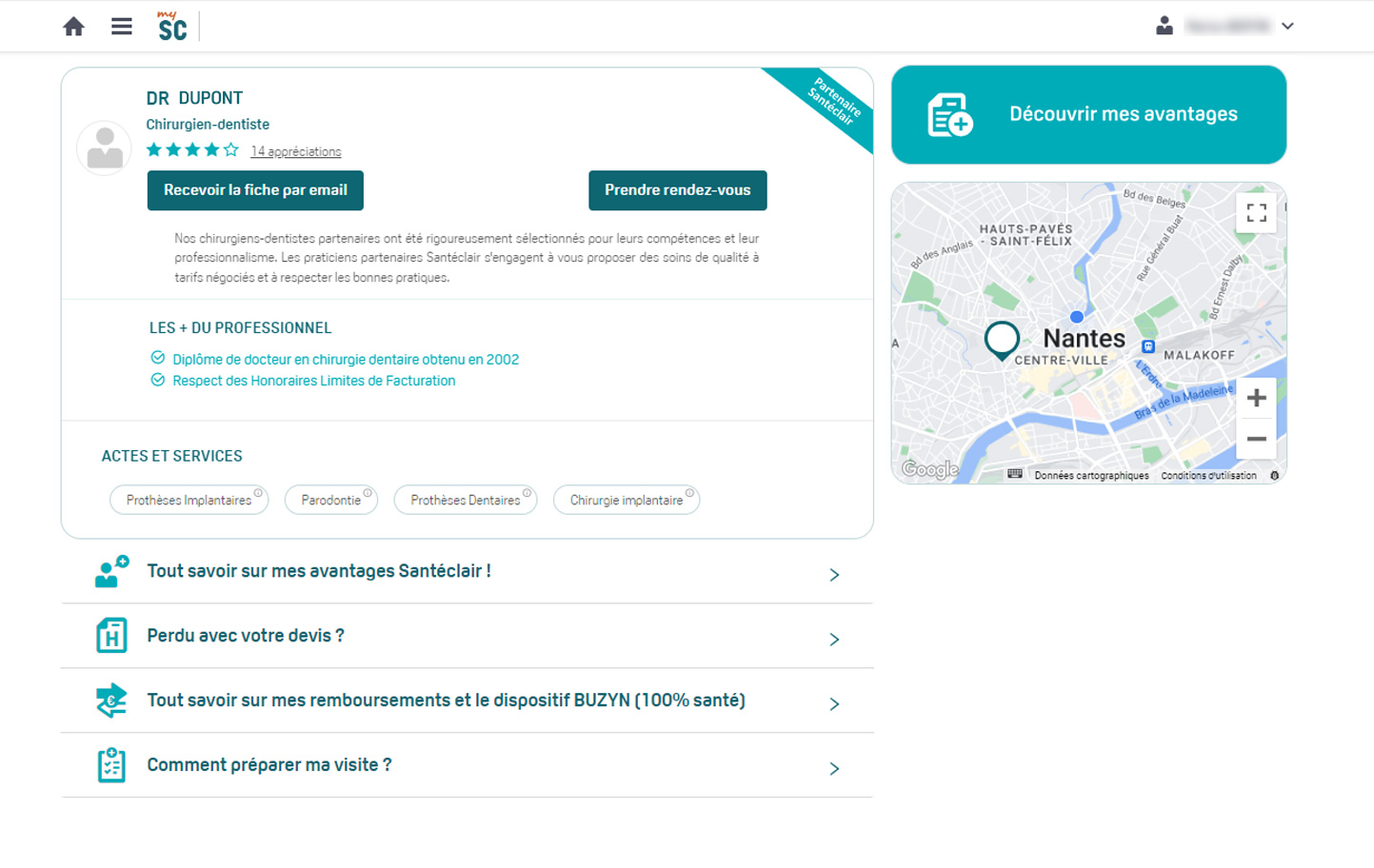Expand Perdu avec votre devis section
This screenshot has height=868, width=1374.
point(467,637)
